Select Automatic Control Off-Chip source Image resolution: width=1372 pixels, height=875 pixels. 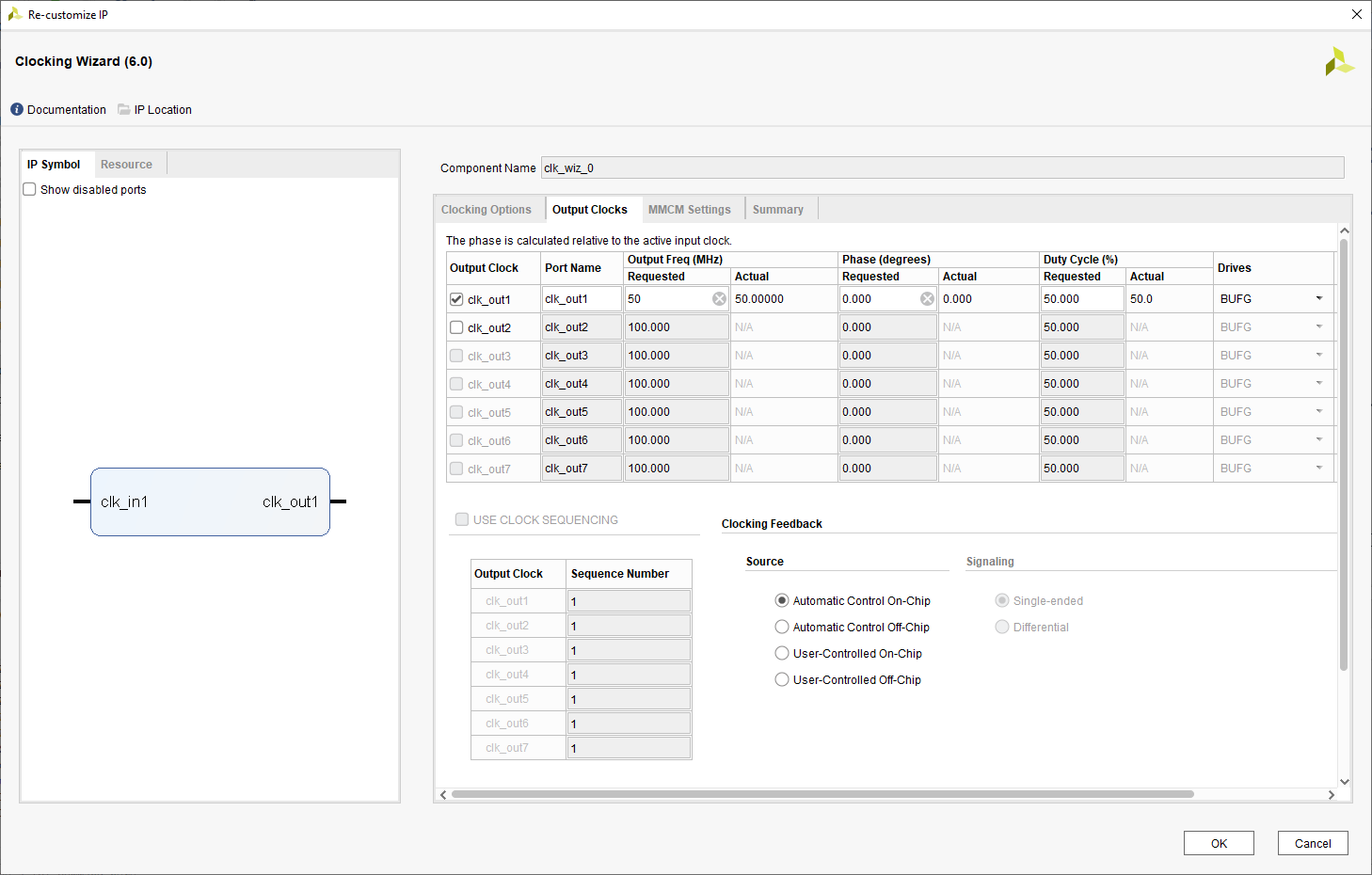(782, 627)
